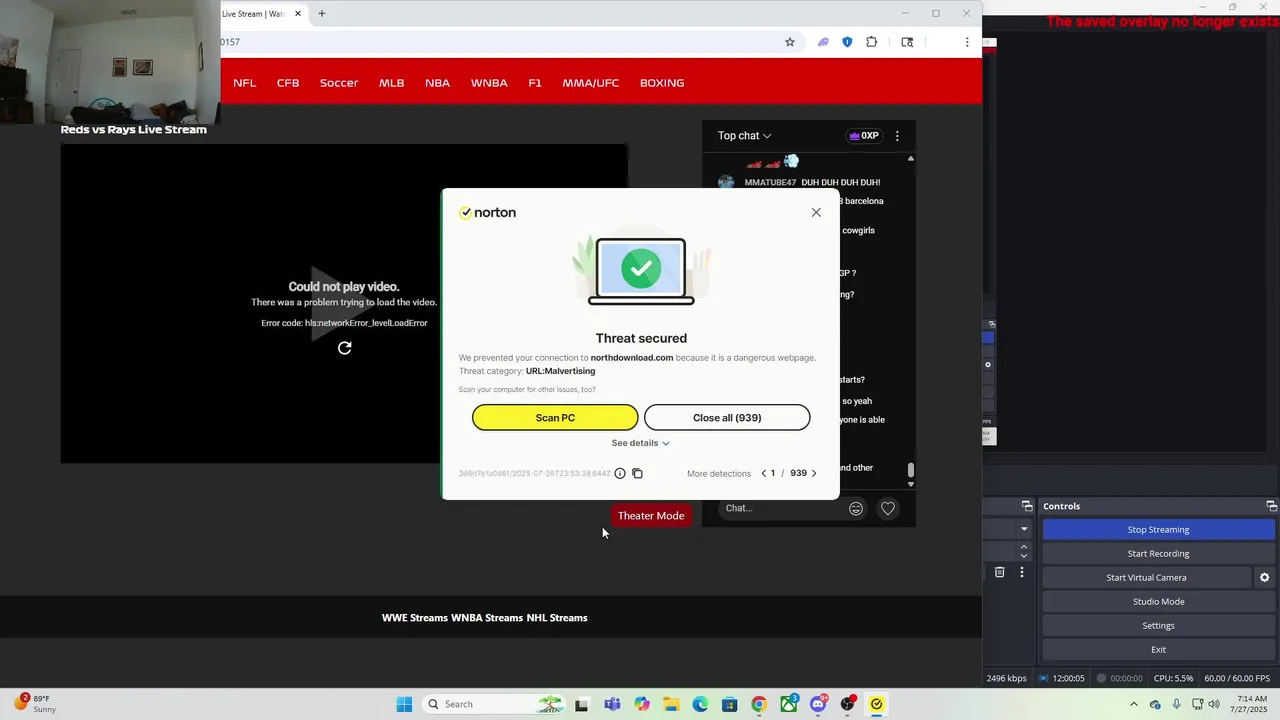
Task: Bookmark this page with the star icon
Action: (789, 42)
